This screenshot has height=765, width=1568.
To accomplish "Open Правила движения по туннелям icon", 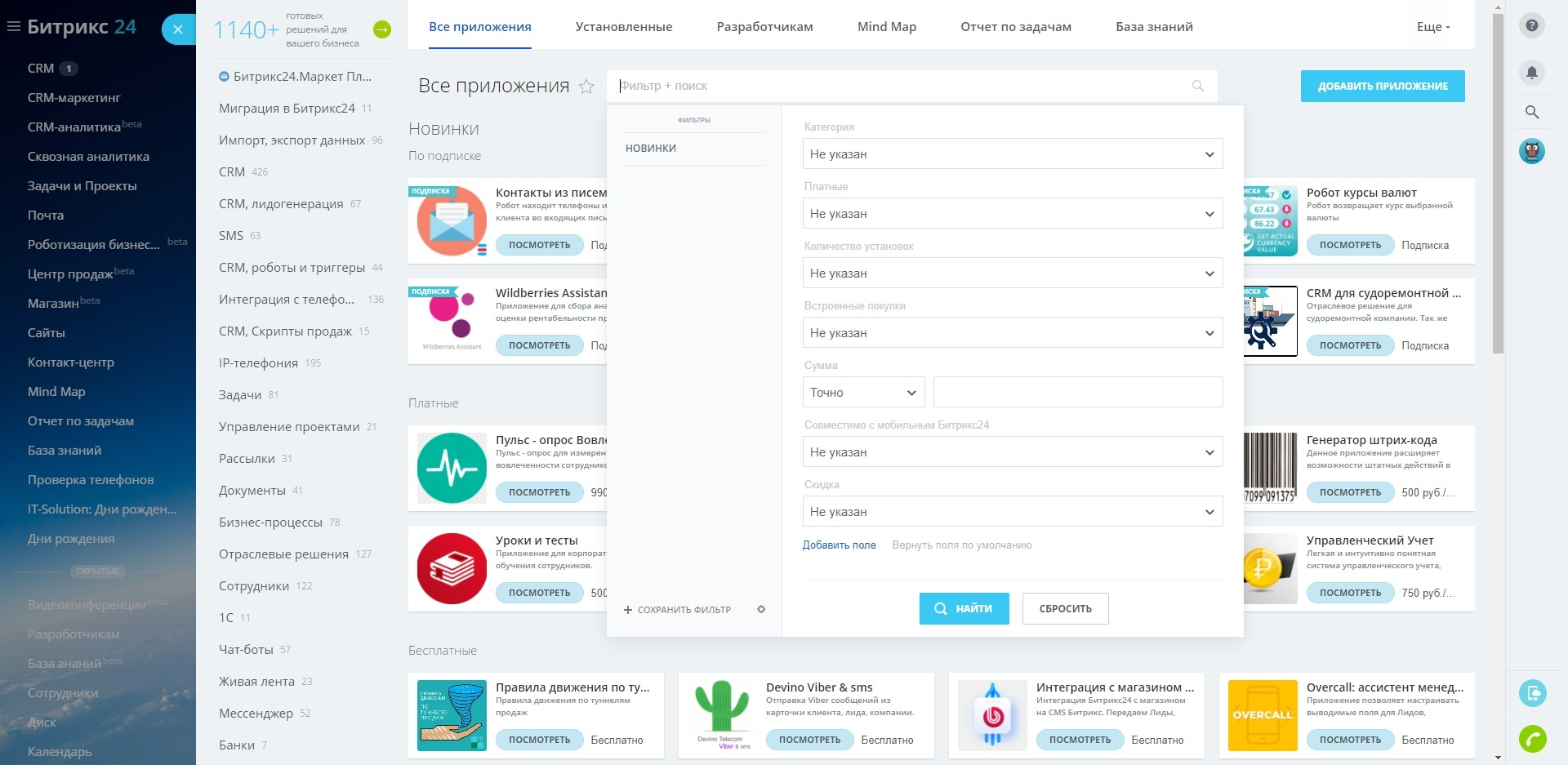I will click(x=452, y=715).
